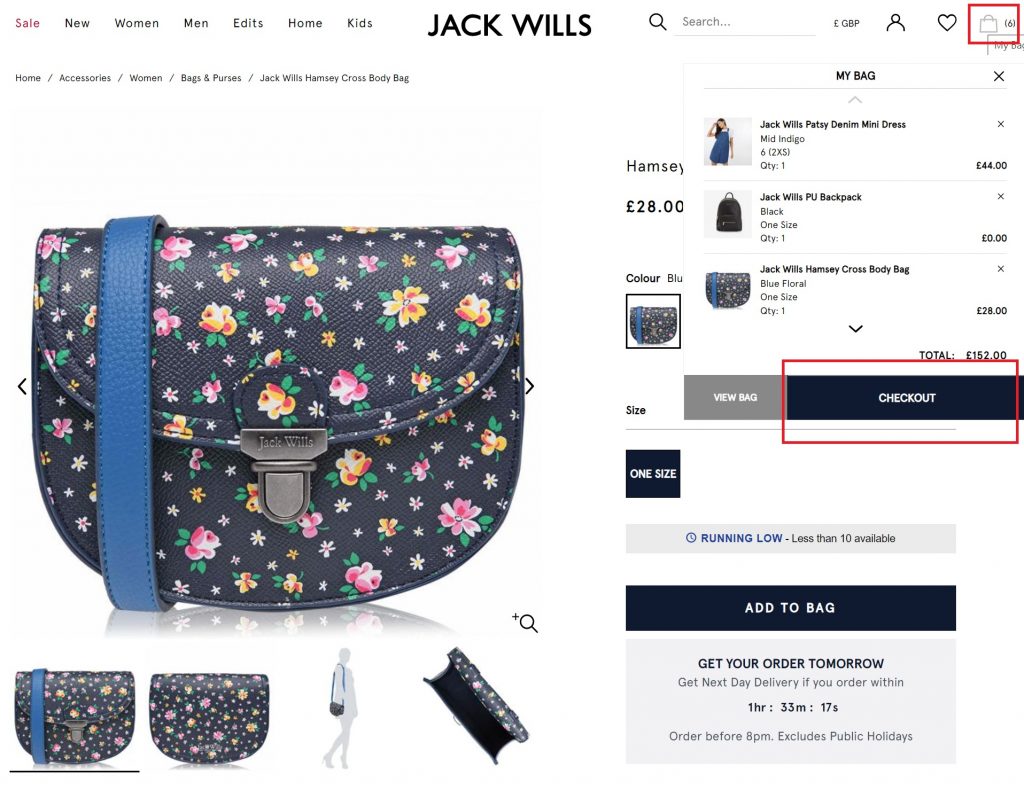Click the search magnifier icon
Image resolution: width=1024 pixels, height=790 pixels.
[658, 22]
